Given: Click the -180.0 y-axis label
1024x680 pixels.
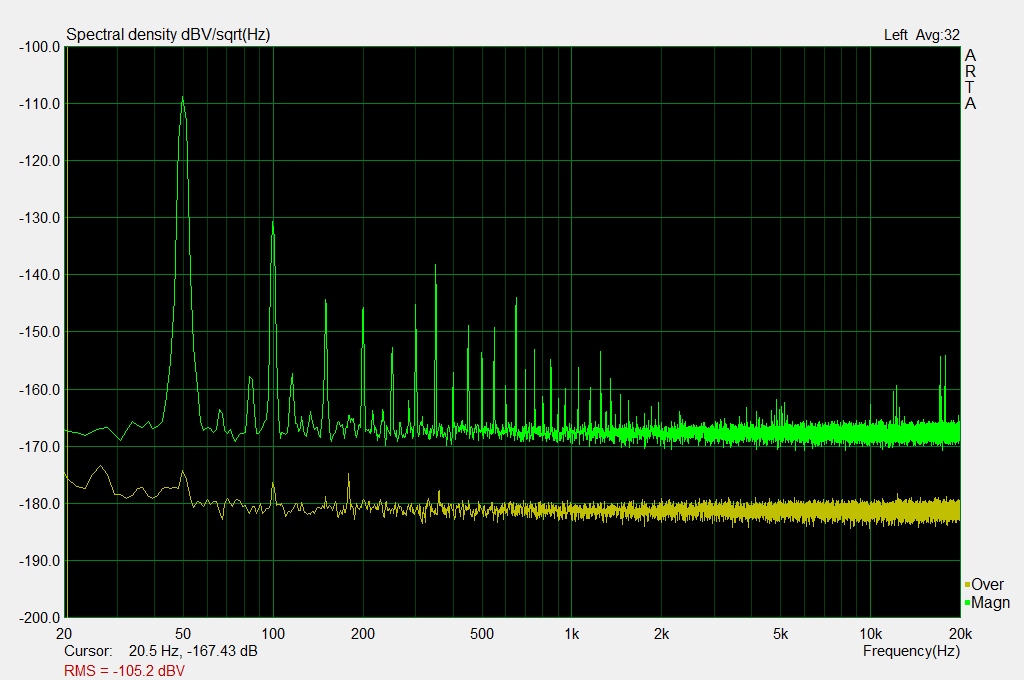Looking at the screenshot, I should [x=40, y=504].
